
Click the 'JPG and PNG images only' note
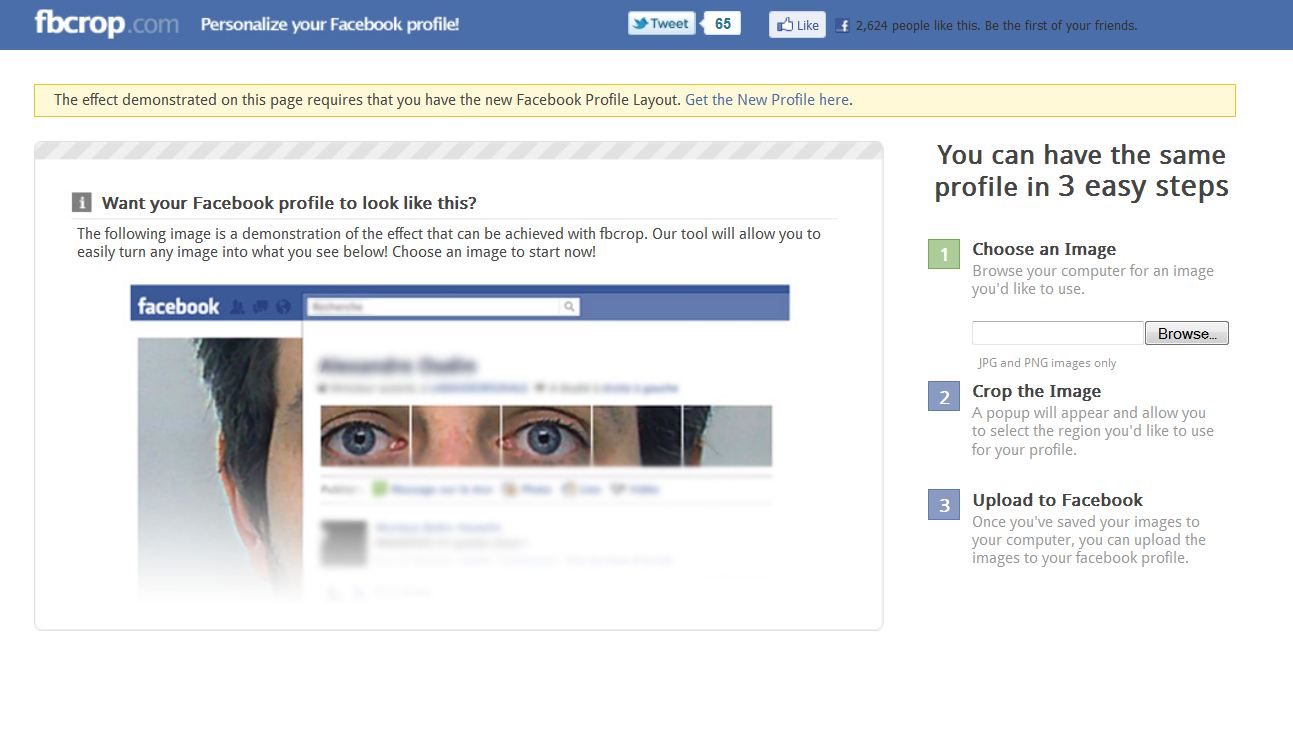pyautogui.click(x=1047, y=363)
